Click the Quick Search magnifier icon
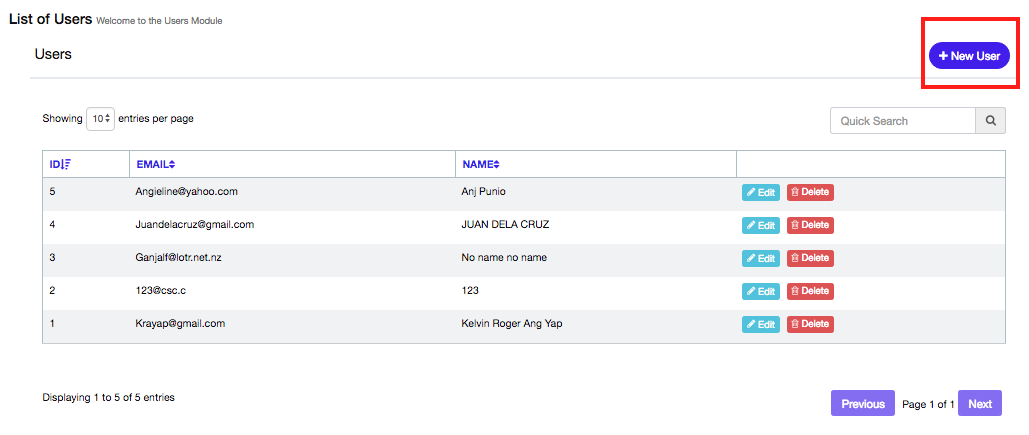1029x435 pixels. [x=990, y=121]
